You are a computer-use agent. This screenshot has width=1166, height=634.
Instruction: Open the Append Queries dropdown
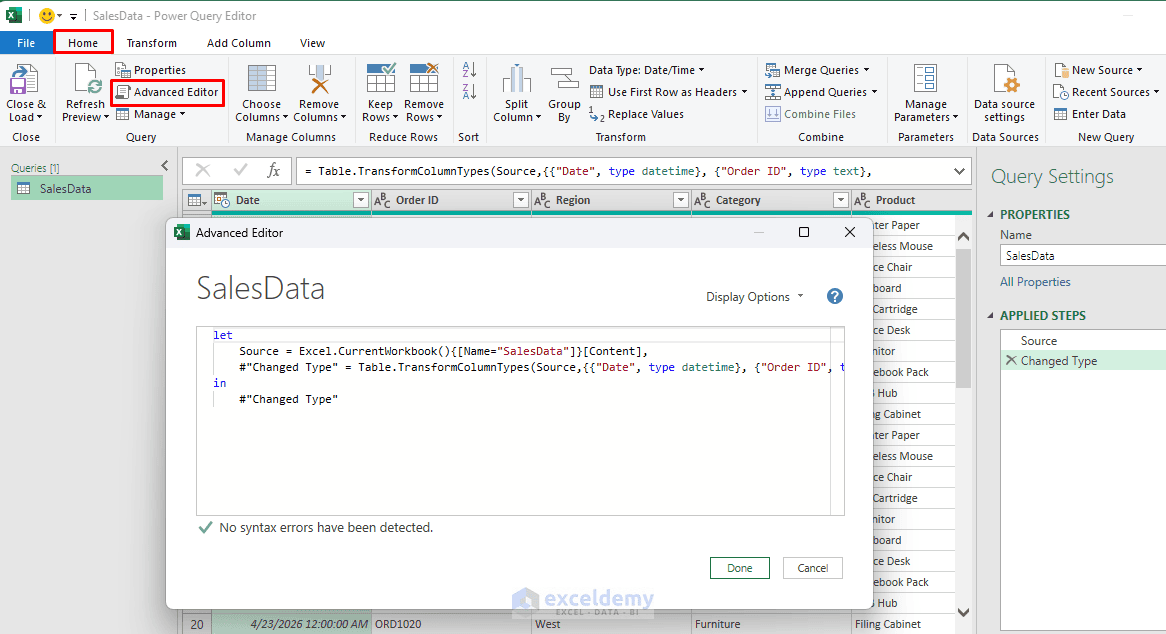tap(821, 92)
